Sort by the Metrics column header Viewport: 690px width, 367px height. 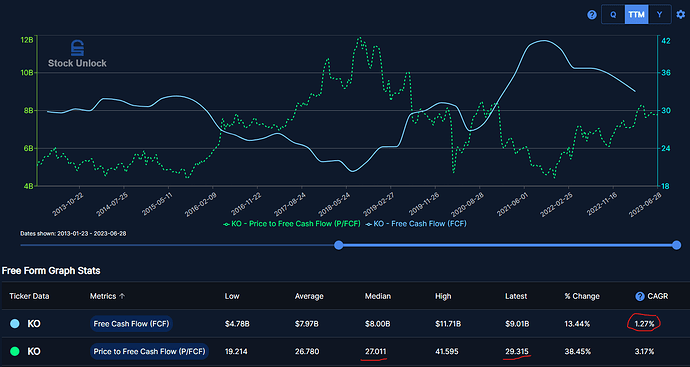pos(107,296)
